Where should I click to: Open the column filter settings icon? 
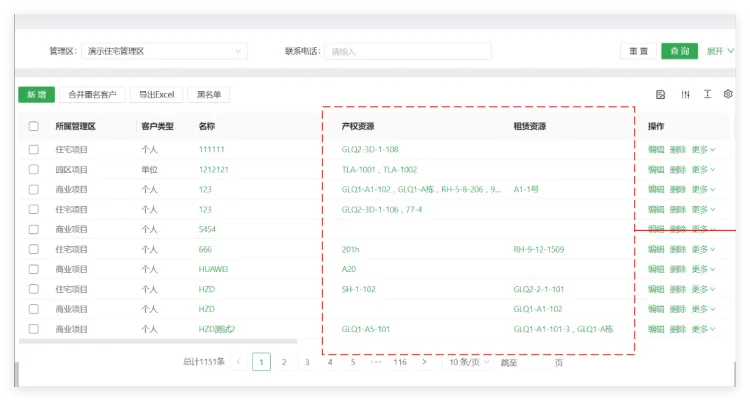click(685, 95)
